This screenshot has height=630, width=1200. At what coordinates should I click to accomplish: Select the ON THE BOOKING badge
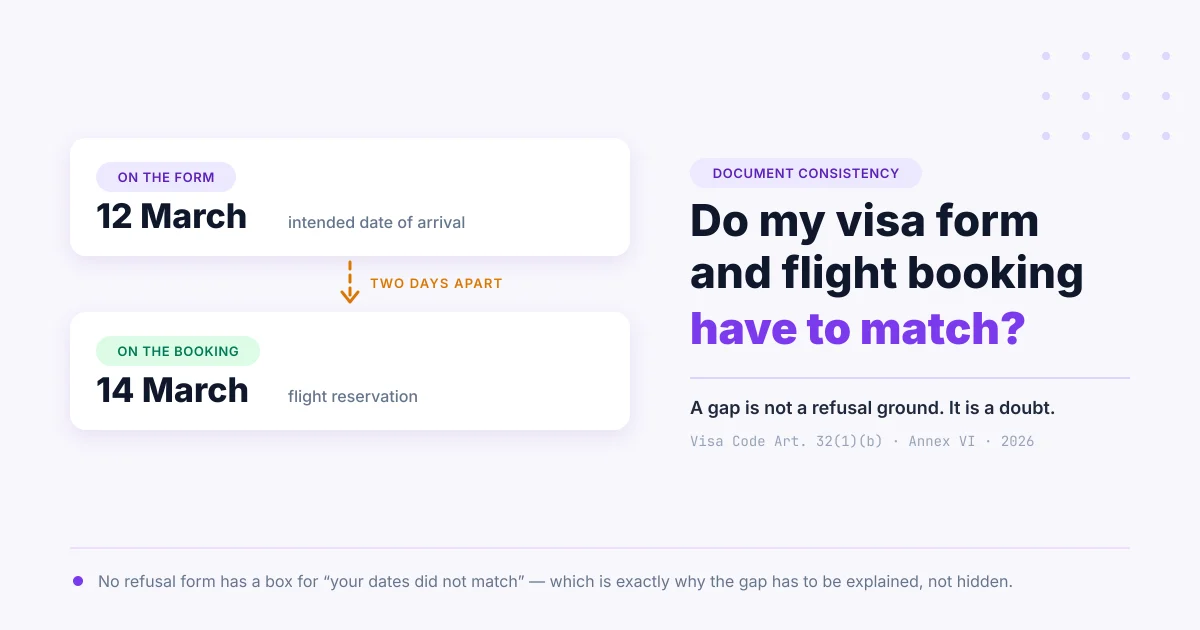coord(178,351)
